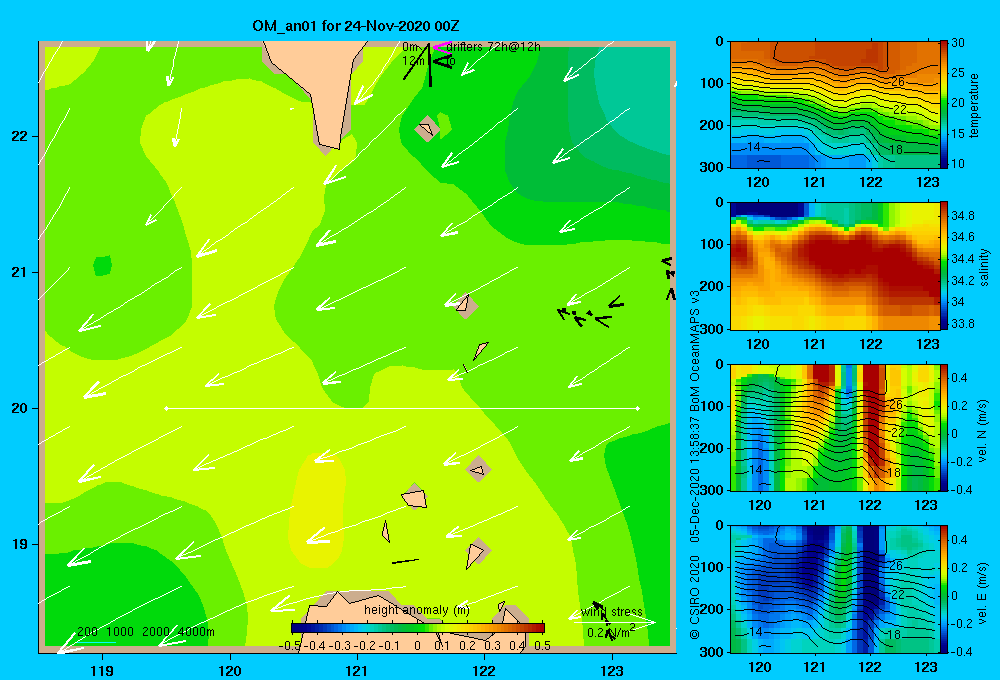Click the vel. E color scale bar

(x=944, y=589)
